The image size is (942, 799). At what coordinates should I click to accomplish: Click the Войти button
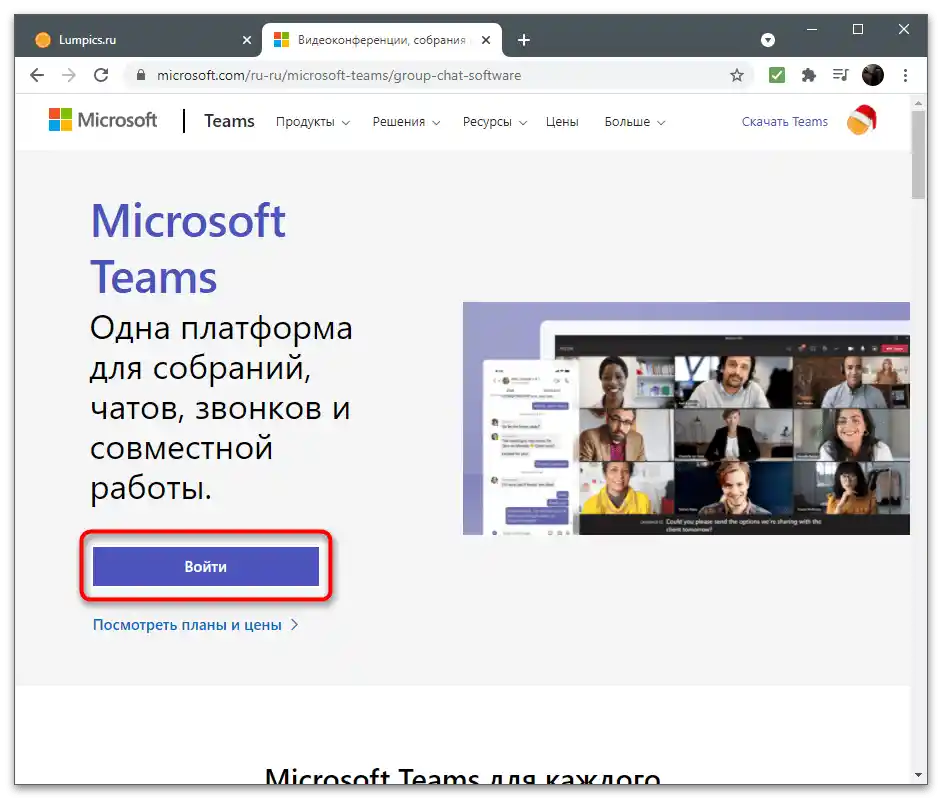click(205, 566)
